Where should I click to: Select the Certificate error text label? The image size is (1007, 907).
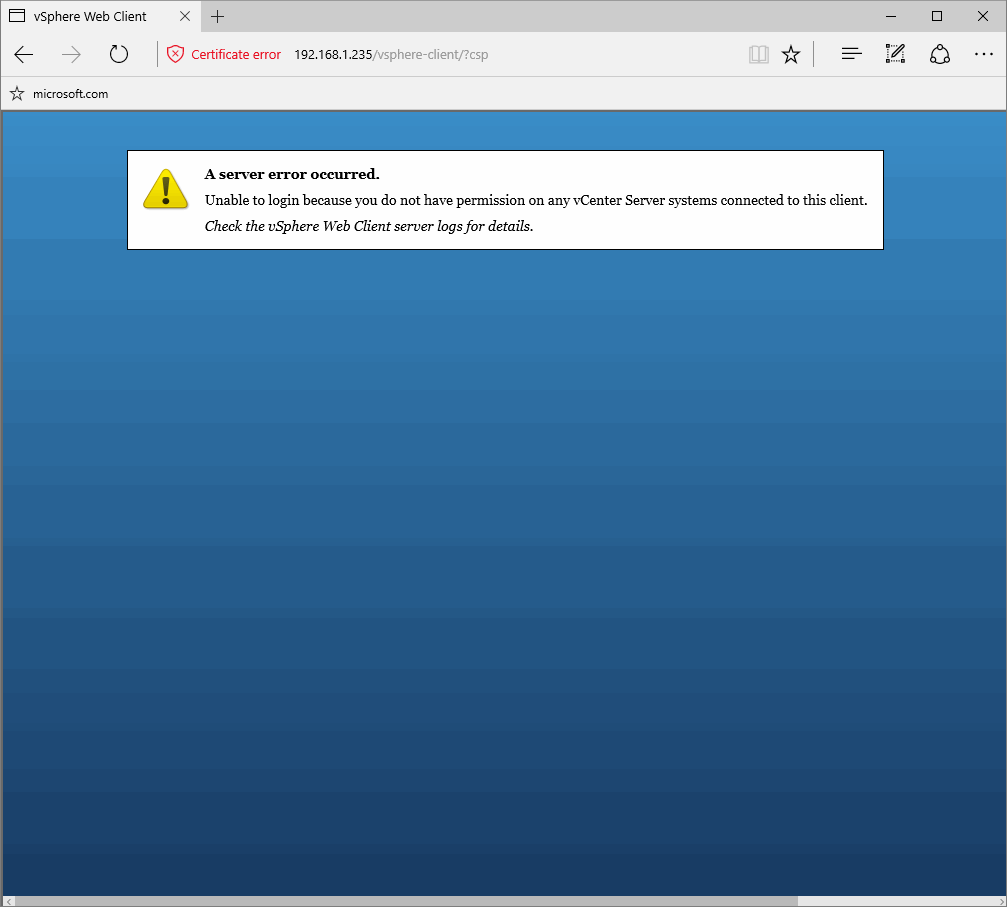click(236, 54)
